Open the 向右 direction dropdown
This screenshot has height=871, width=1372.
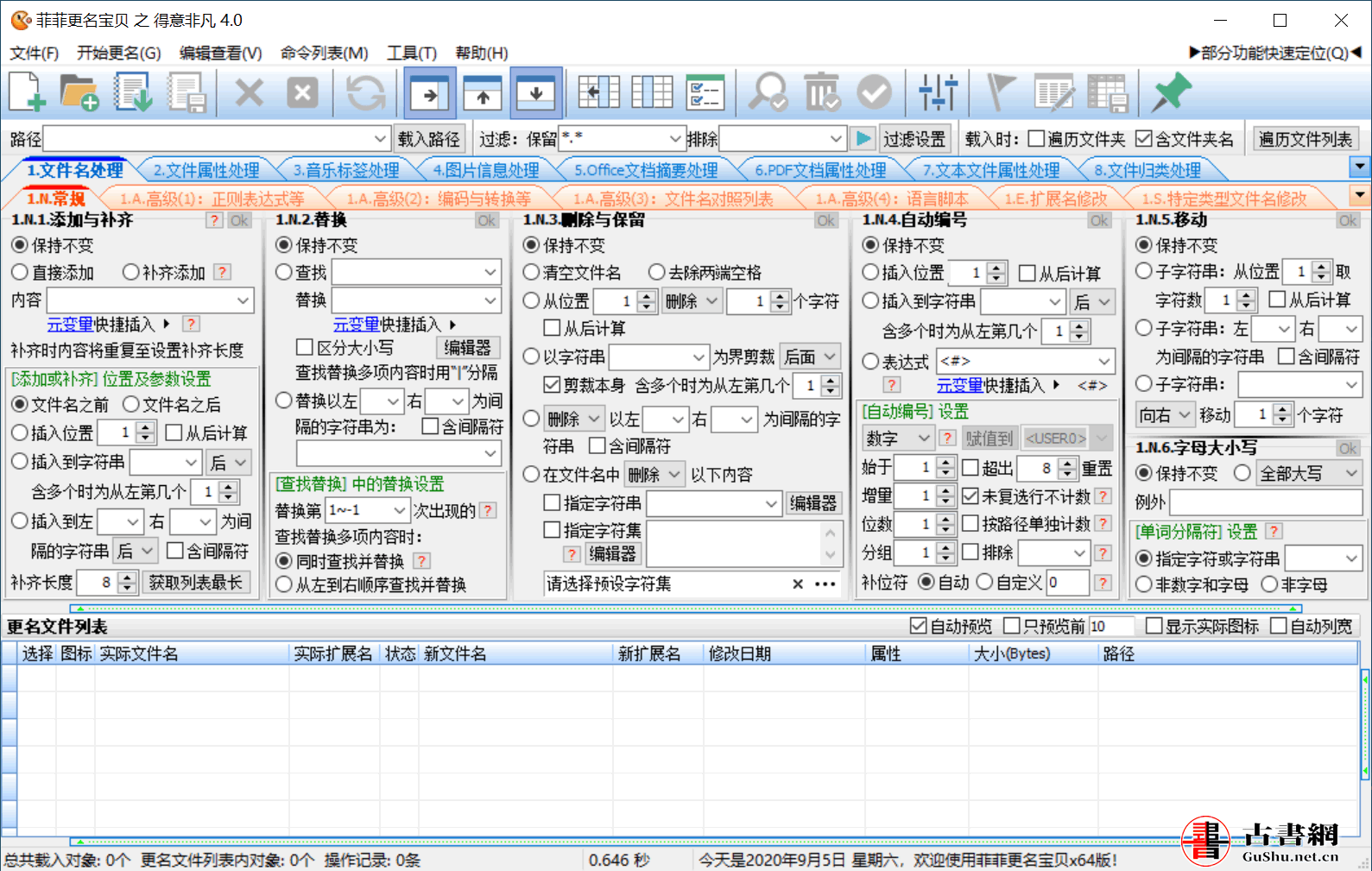[1166, 415]
